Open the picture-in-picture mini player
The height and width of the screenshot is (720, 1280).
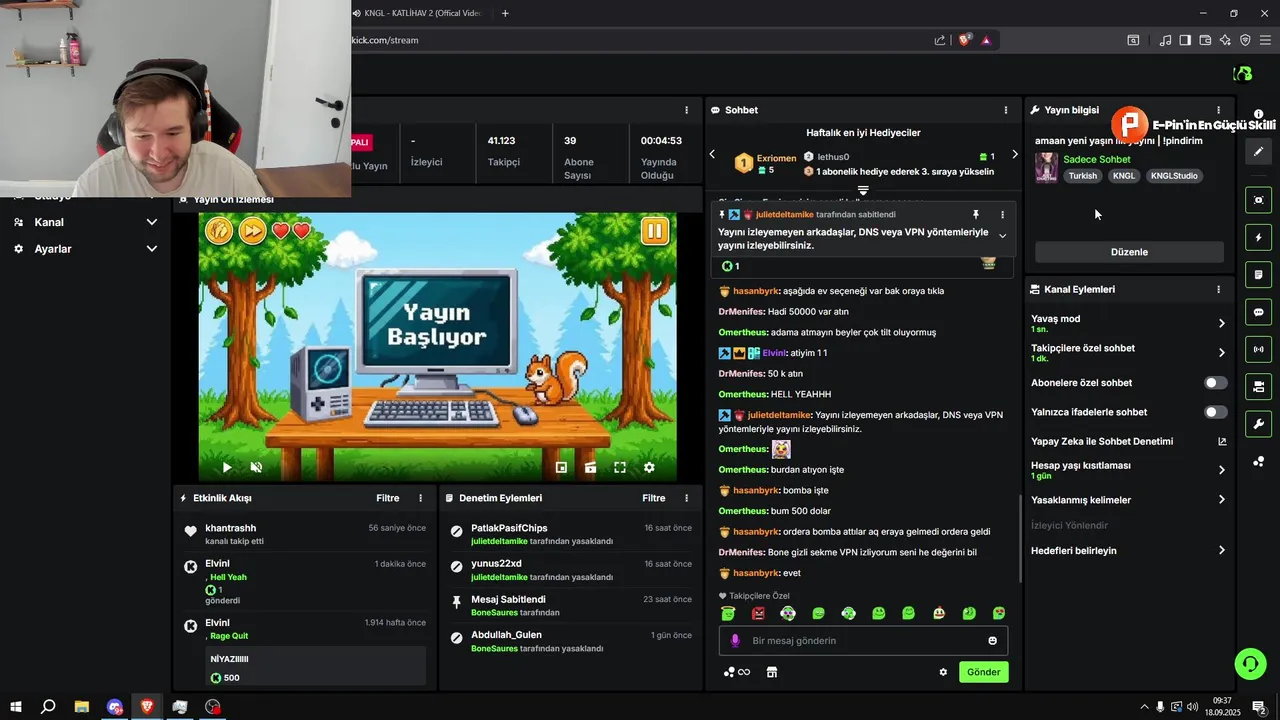tap(561, 467)
